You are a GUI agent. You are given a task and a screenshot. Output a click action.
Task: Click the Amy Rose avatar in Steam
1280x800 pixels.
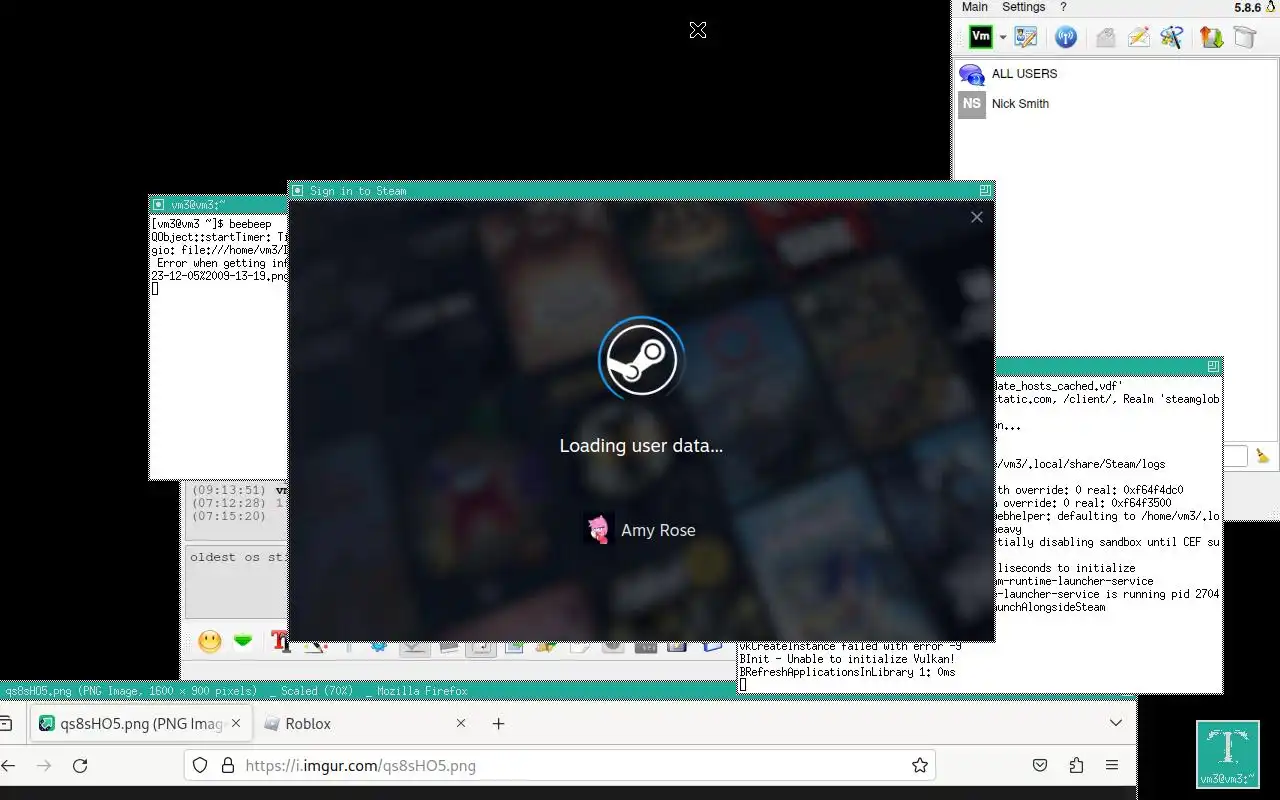click(598, 529)
